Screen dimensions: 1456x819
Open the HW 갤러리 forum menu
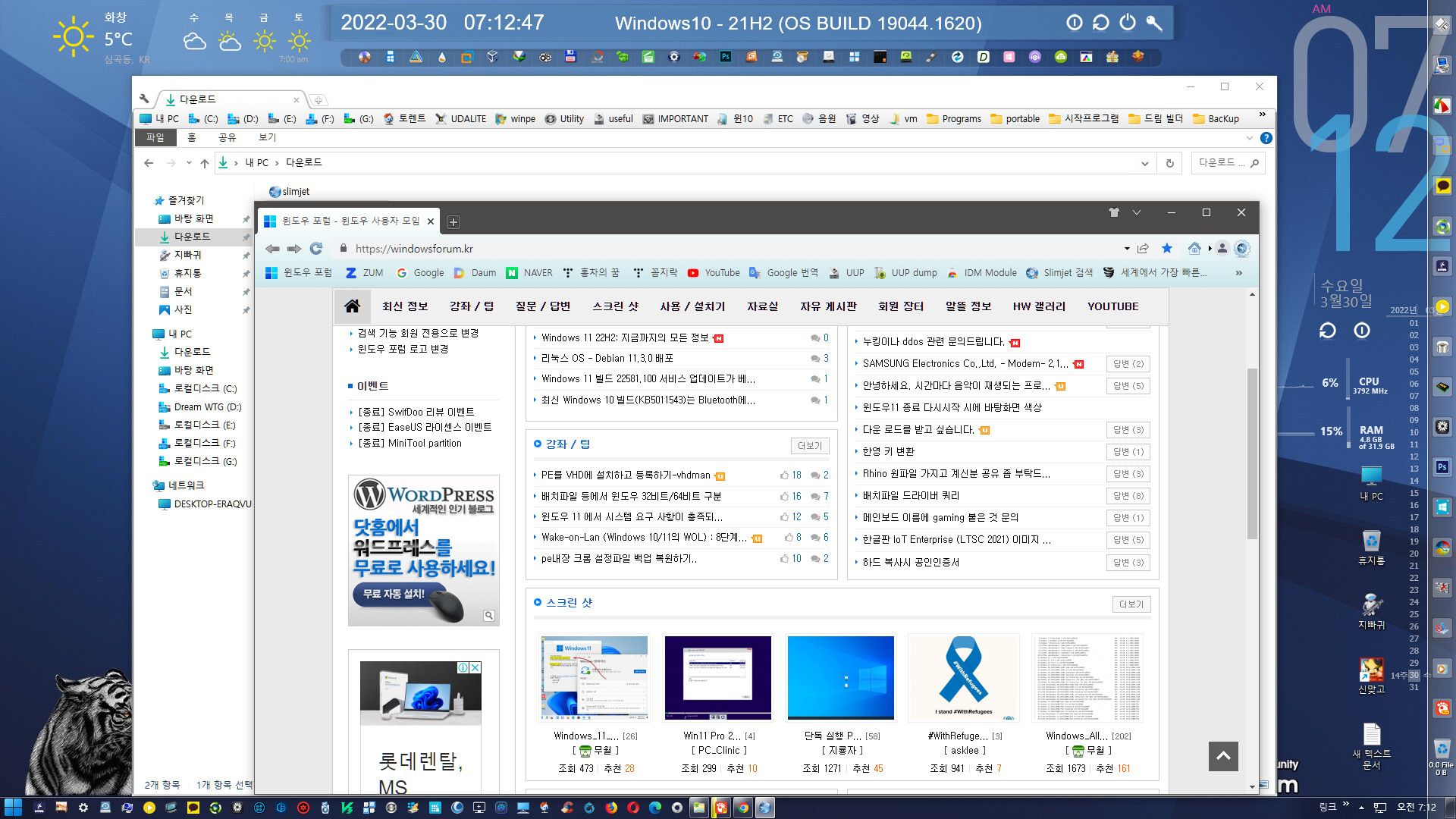click(1039, 306)
